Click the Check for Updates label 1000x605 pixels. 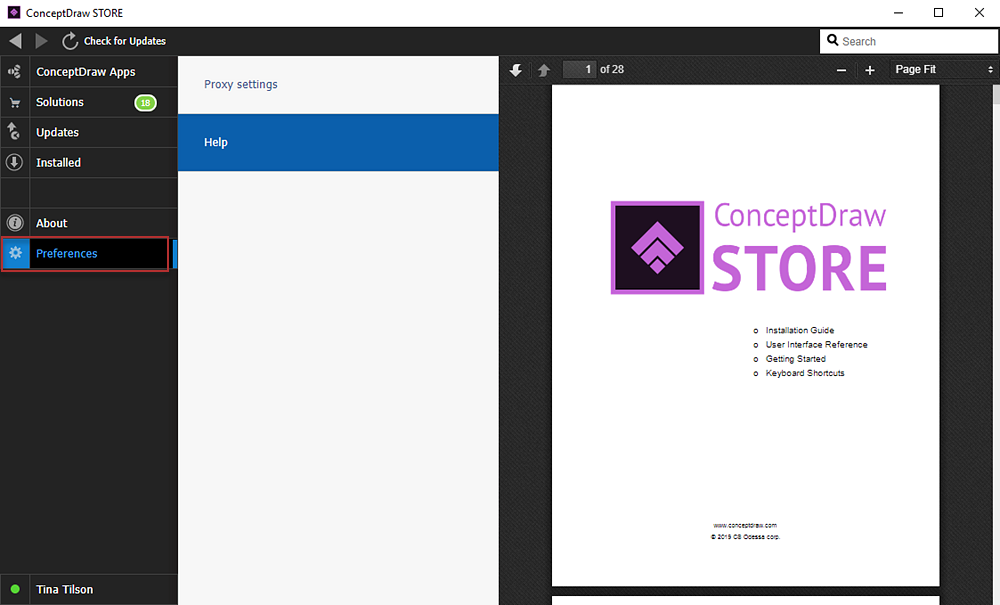(124, 41)
